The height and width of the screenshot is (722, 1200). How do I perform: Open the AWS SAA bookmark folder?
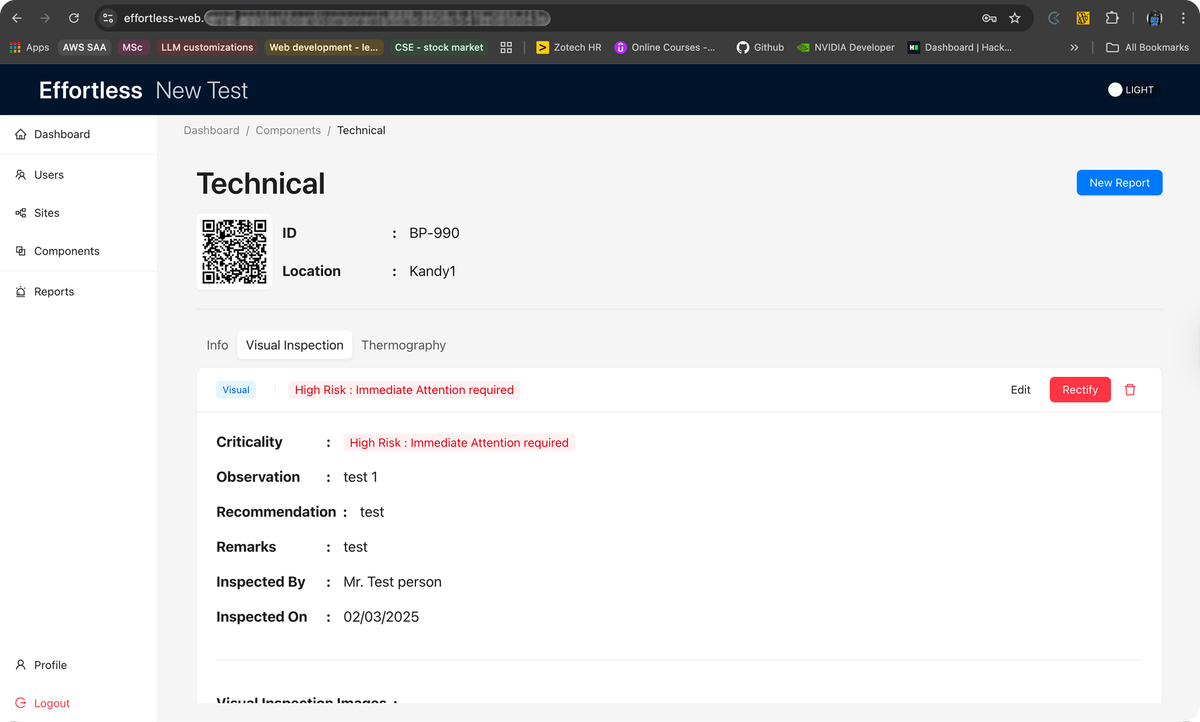pos(84,47)
